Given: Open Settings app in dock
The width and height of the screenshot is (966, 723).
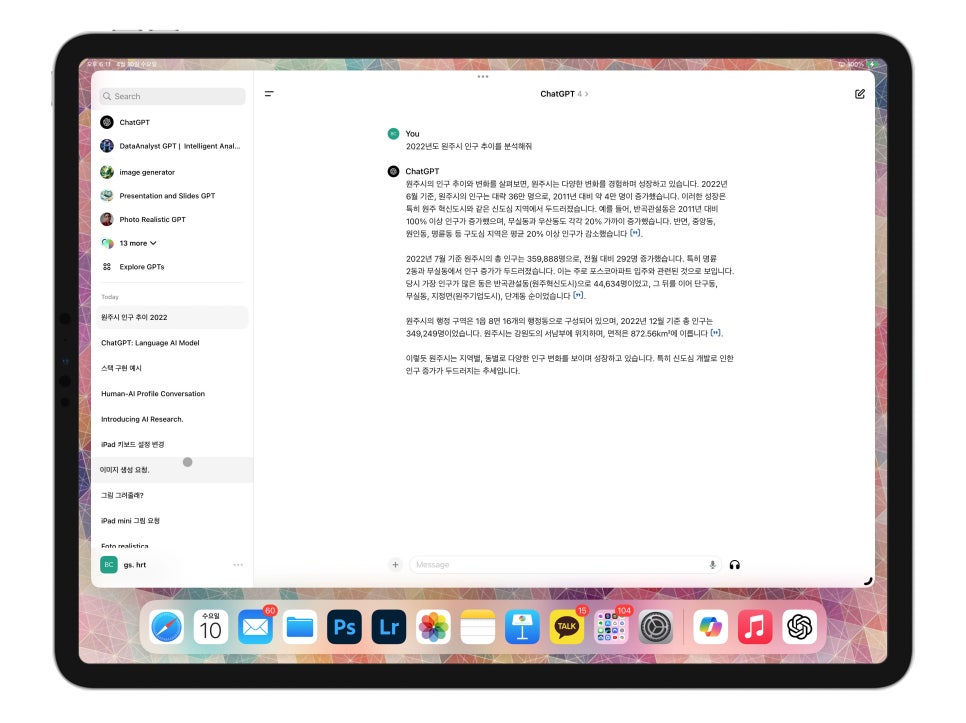Looking at the screenshot, I should 656,627.
